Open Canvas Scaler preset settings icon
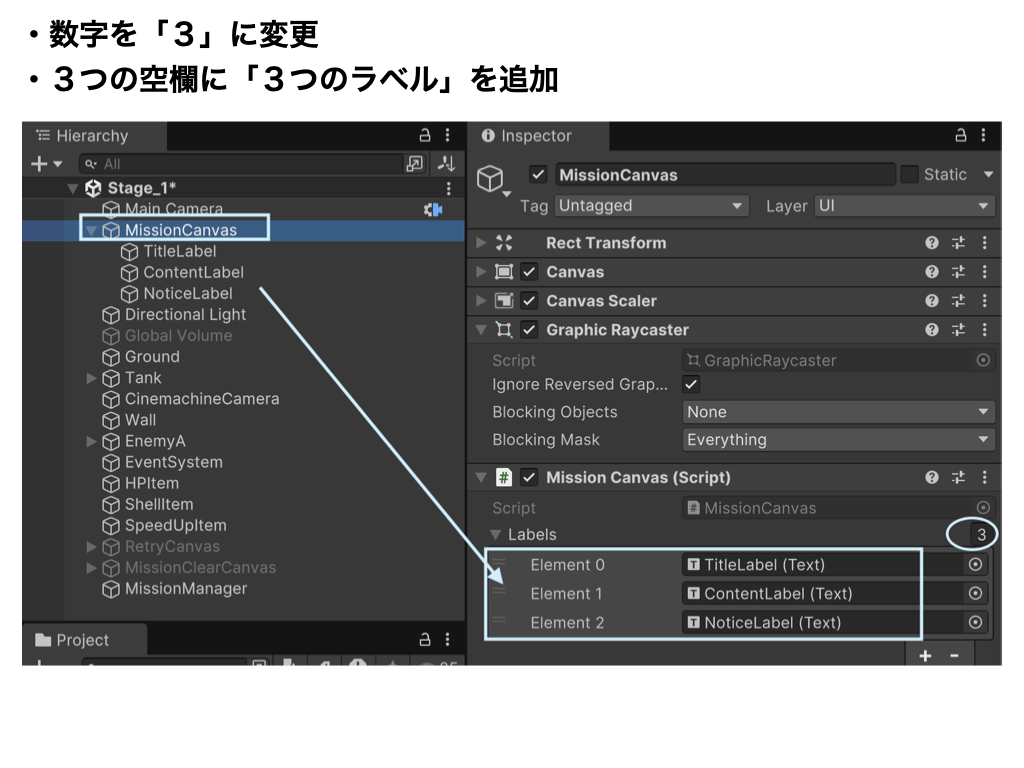 (x=958, y=301)
